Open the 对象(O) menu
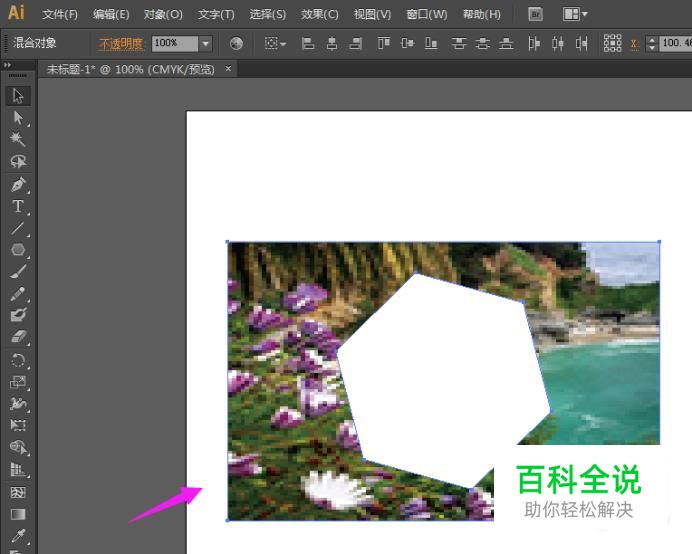 point(163,15)
